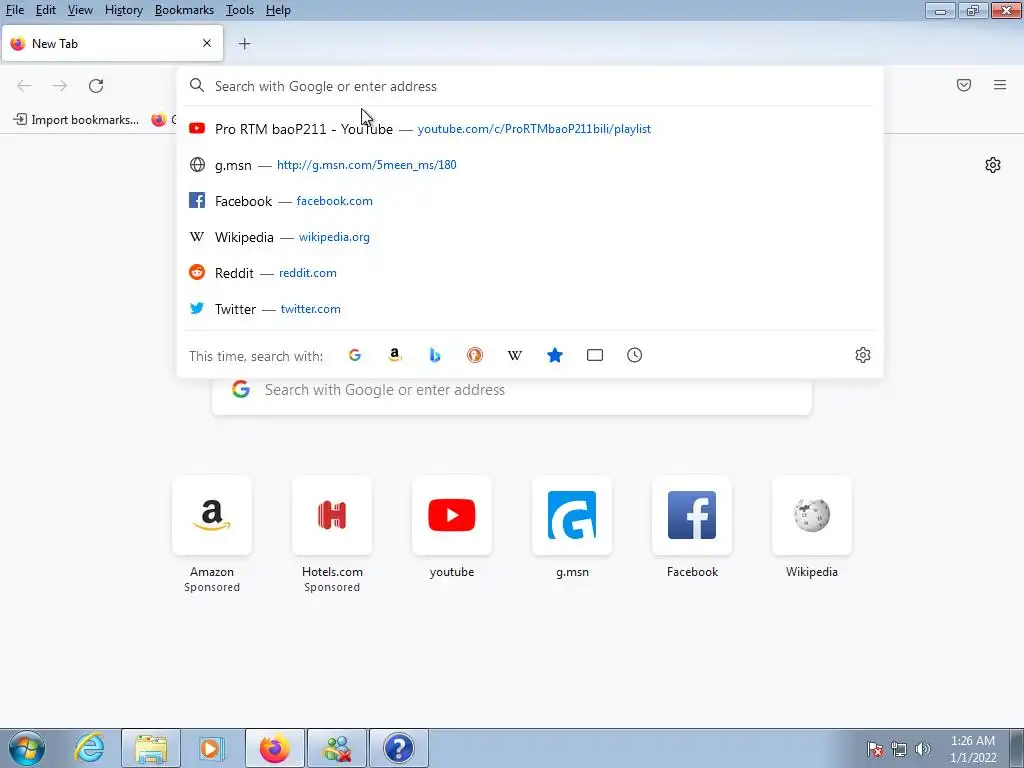Open the Help menu
The image size is (1024, 768).
278,10
